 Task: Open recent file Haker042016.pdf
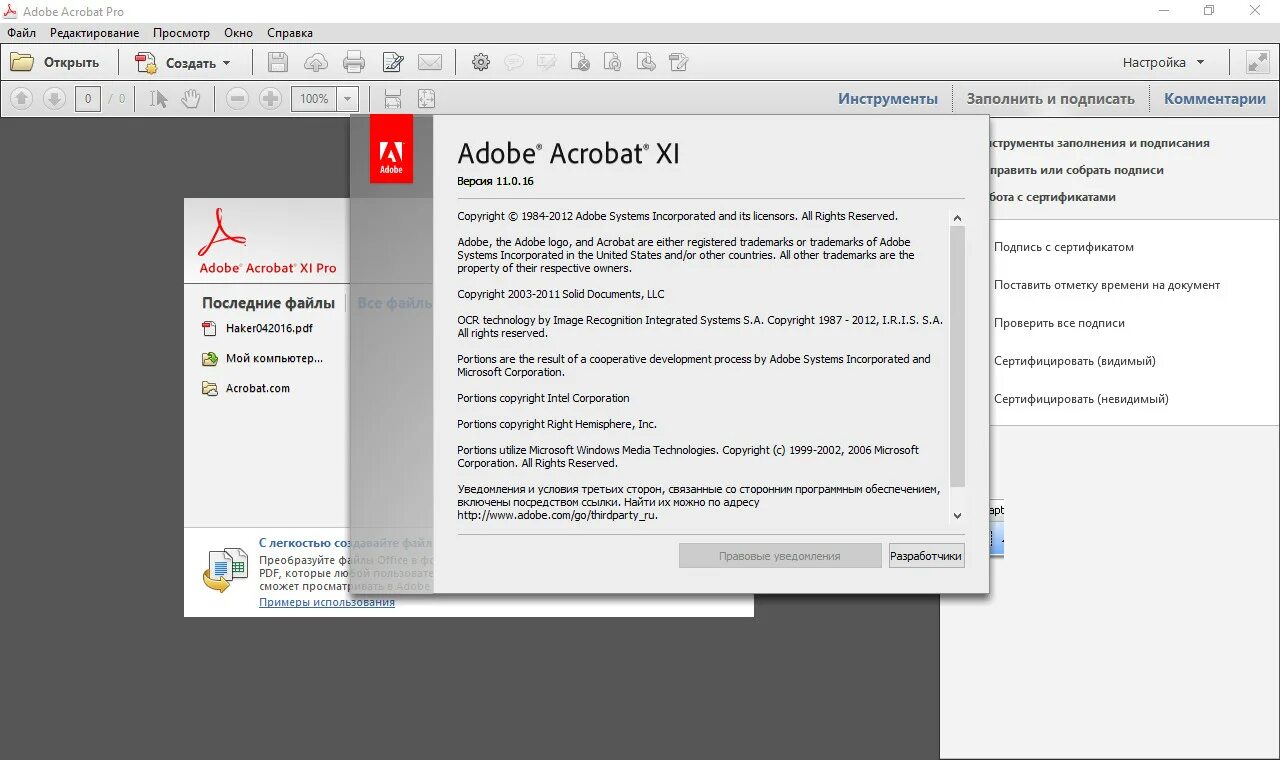(x=259, y=328)
